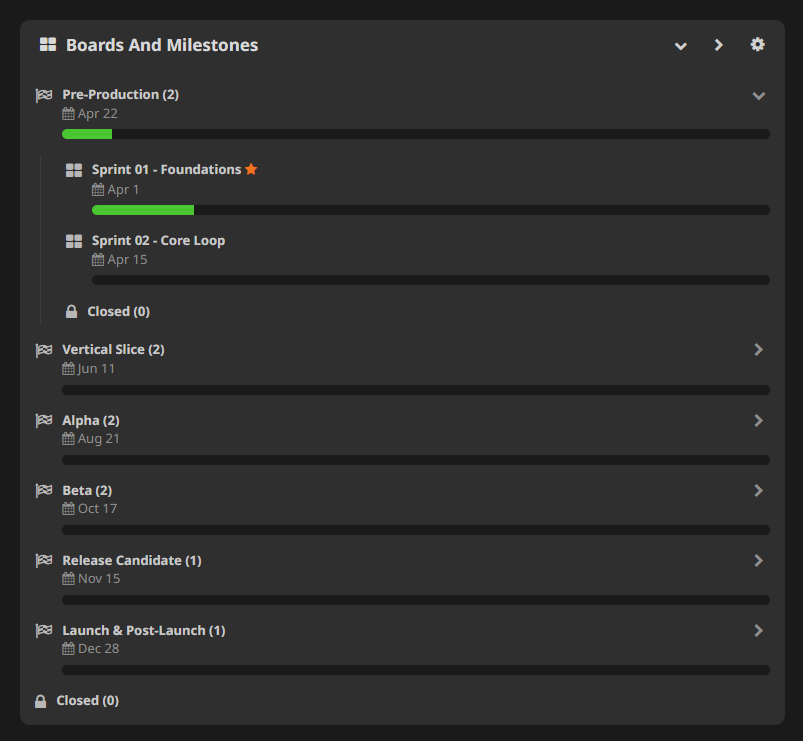Viewport: 803px width, 741px height.
Task: Open the Sprint 02 - Core Loop board
Action: pyautogui.click(x=158, y=240)
